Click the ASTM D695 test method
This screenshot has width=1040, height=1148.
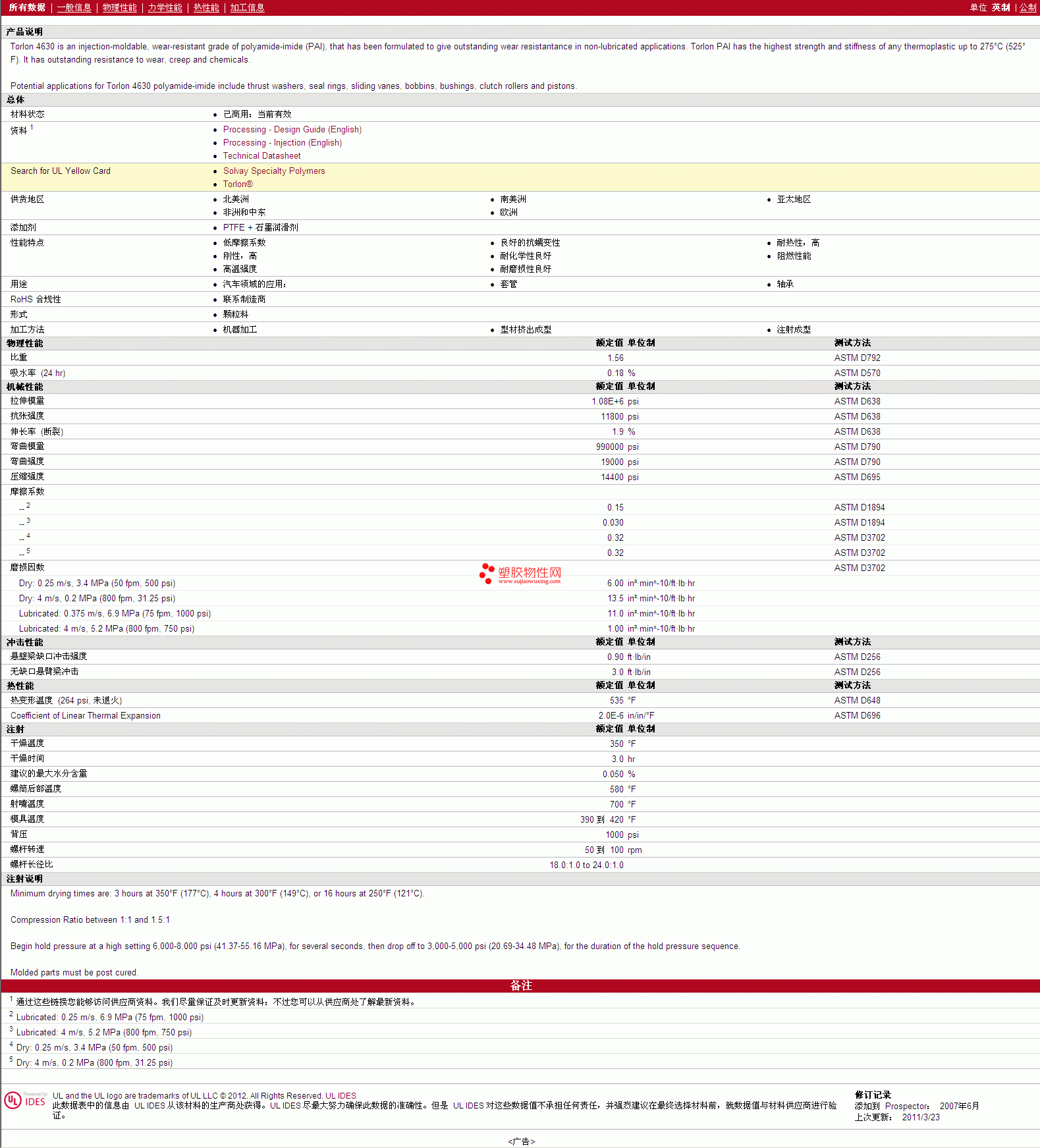858,478
